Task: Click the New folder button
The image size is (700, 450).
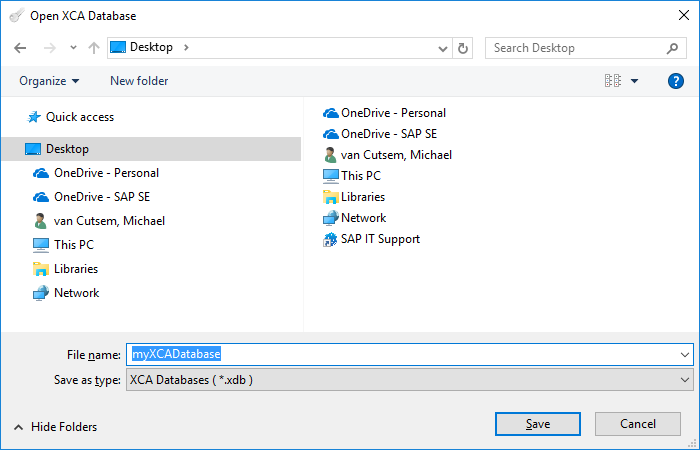Action: [x=139, y=81]
